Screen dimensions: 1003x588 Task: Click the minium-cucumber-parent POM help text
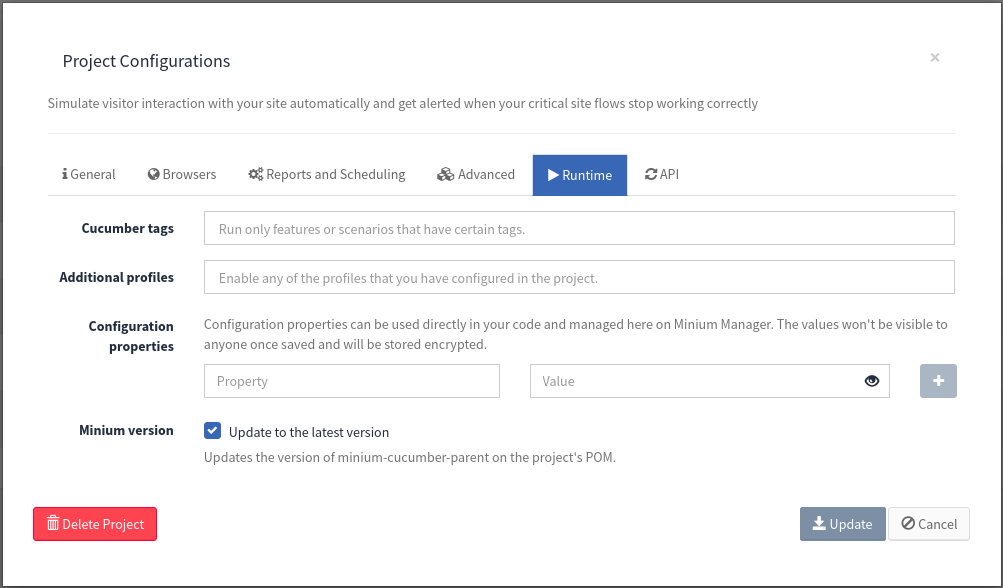(x=409, y=457)
